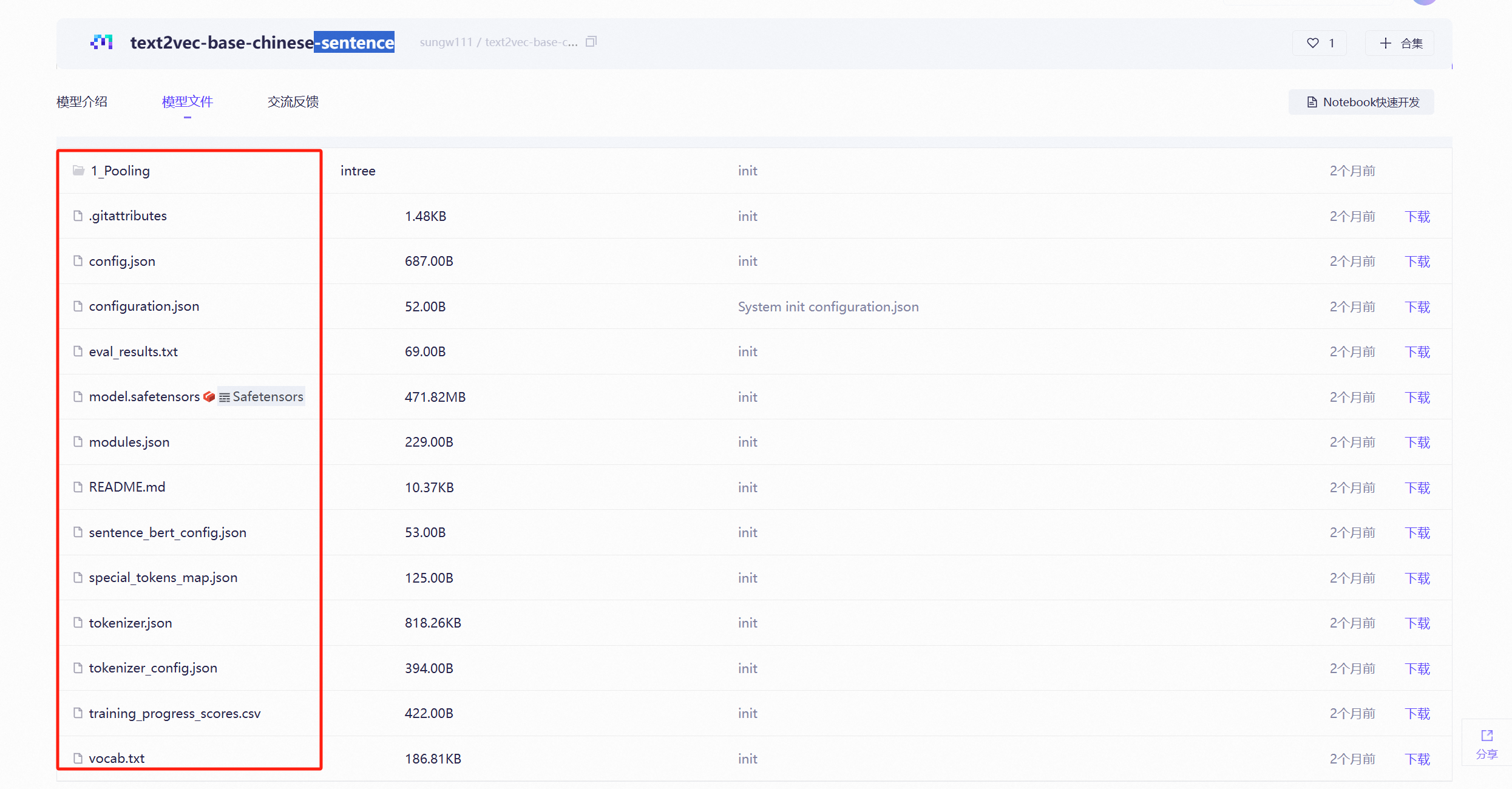Click the share icon at bottom right
This screenshot has height=789, width=1512.
click(1487, 736)
